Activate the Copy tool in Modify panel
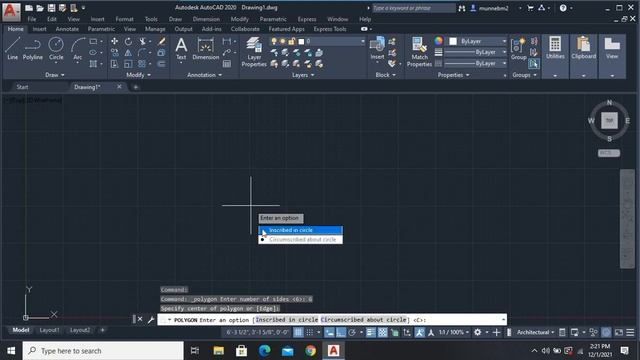The width and height of the screenshot is (640, 360). click(115, 52)
